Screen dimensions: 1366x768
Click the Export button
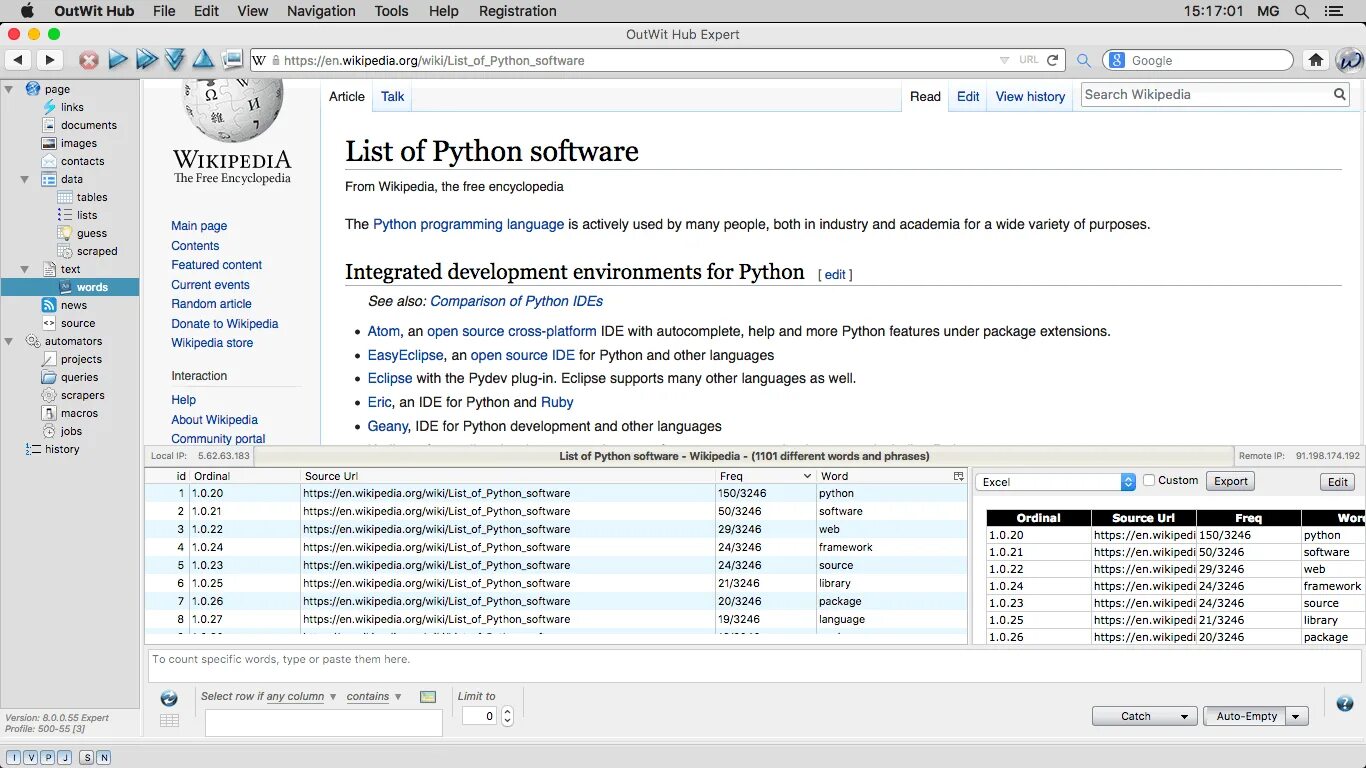tap(1231, 481)
